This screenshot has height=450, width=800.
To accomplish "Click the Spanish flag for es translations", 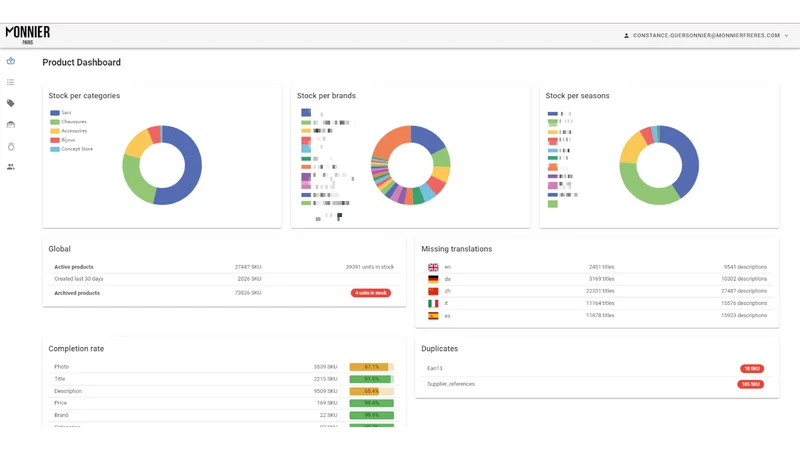I will (433, 316).
